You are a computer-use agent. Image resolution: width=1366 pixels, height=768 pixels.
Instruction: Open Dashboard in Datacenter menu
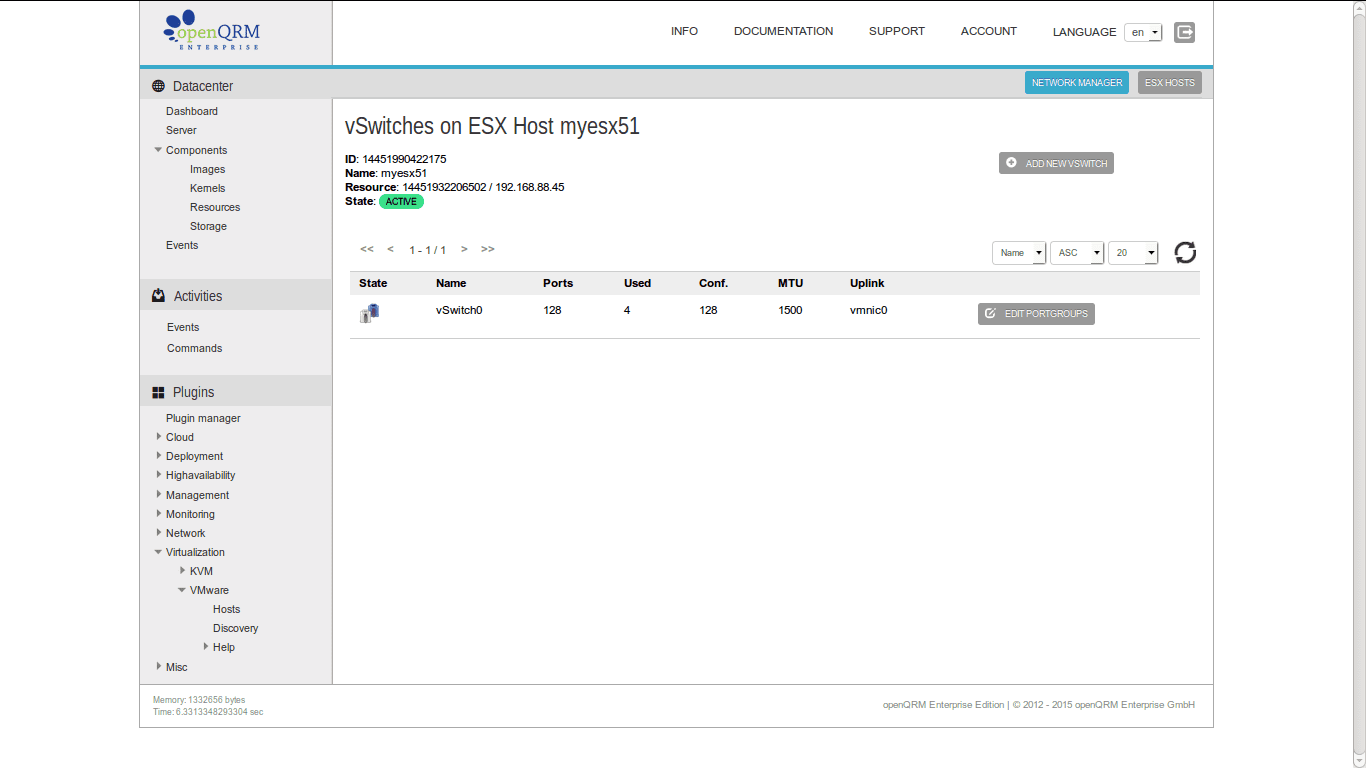pyautogui.click(x=192, y=111)
